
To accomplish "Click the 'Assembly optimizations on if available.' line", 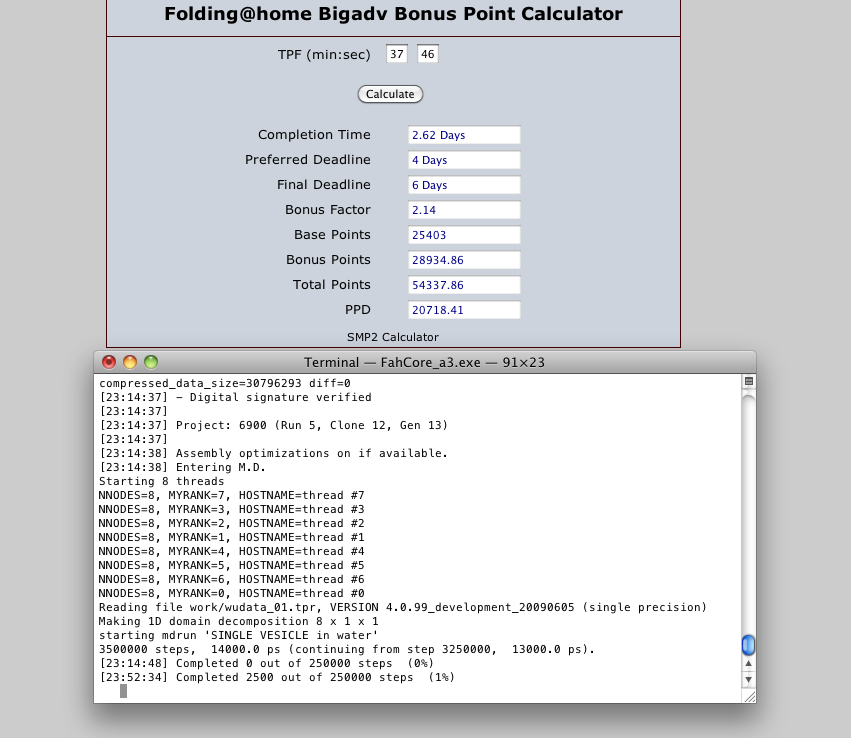I will pyautogui.click(x=274, y=453).
